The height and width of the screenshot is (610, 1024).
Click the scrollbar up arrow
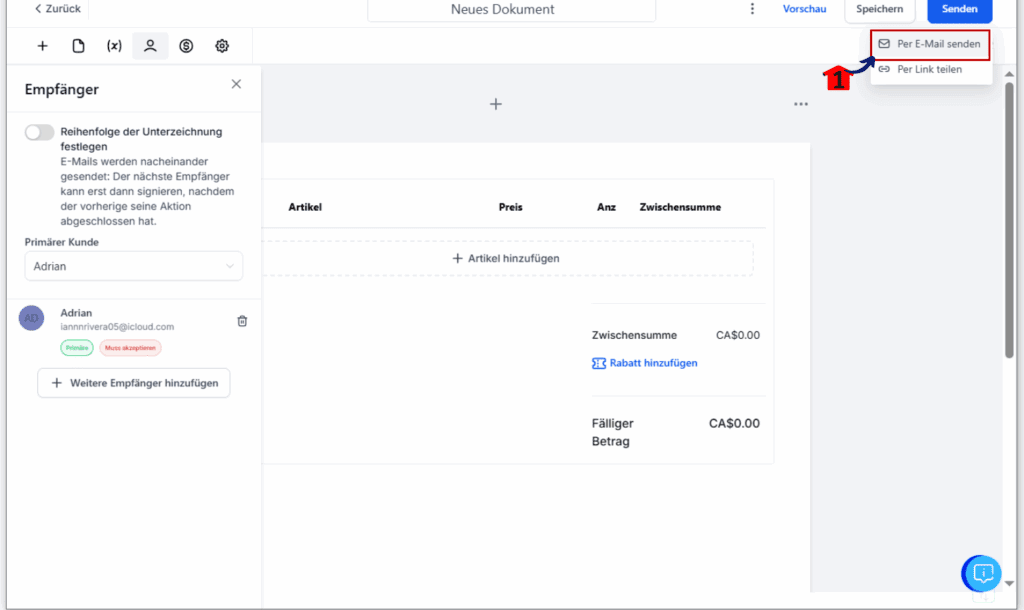tap(1010, 74)
